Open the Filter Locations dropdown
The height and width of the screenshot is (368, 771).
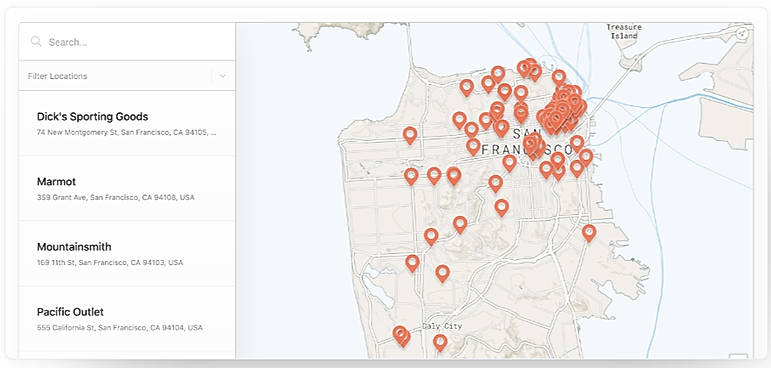(x=127, y=76)
